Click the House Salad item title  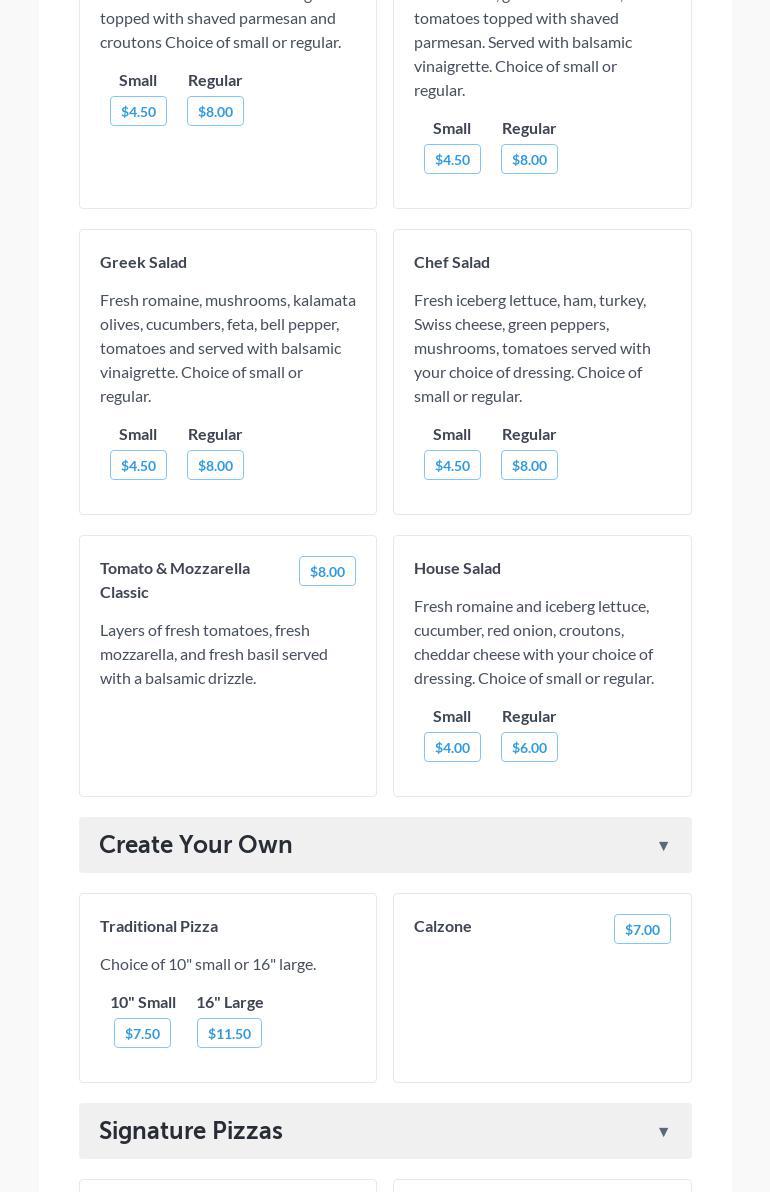457,568
